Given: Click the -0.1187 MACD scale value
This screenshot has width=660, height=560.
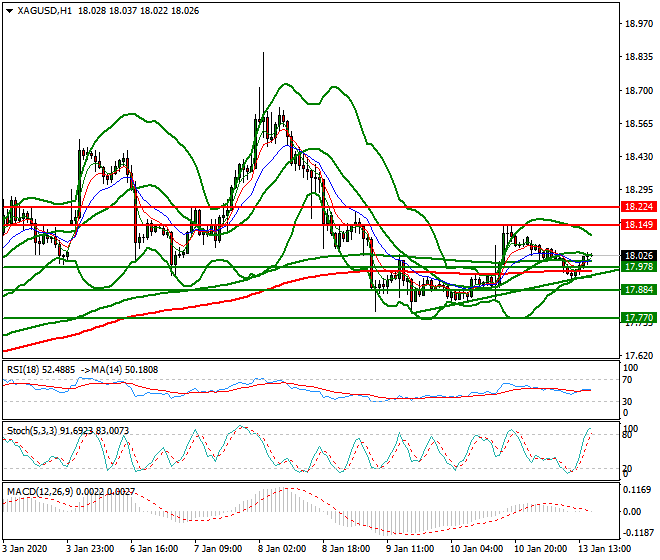Looking at the screenshot, I should pyautogui.click(x=637, y=533).
